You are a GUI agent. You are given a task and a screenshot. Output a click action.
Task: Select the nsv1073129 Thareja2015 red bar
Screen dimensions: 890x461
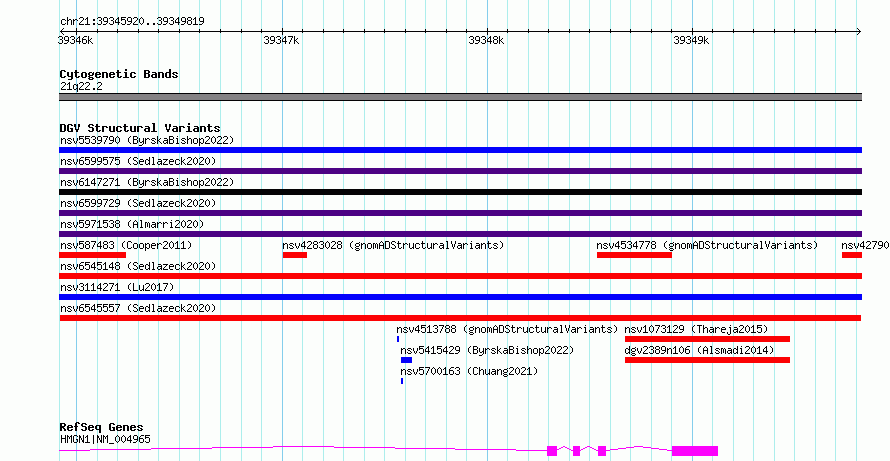pos(707,339)
